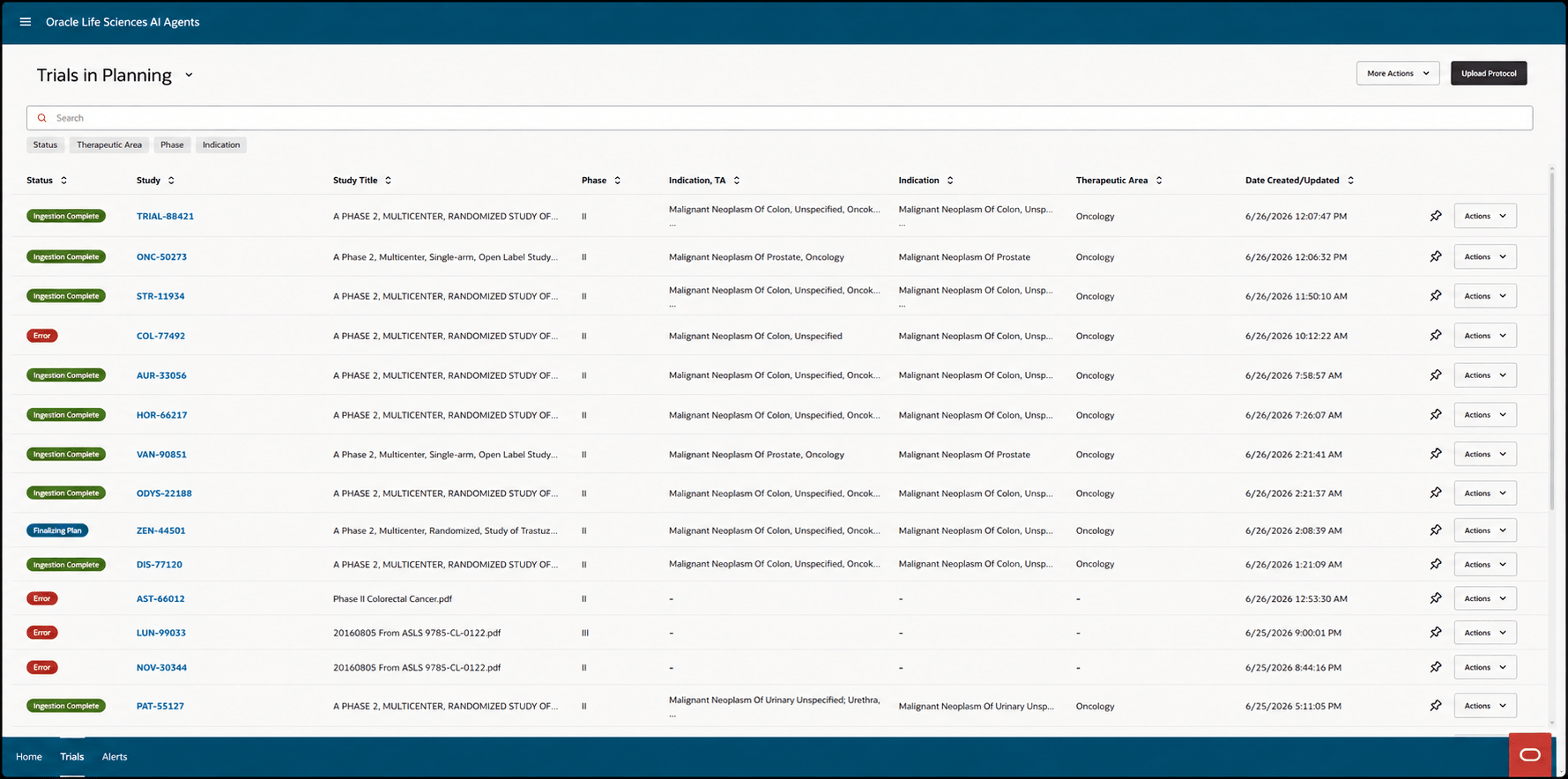This screenshot has width=1568, height=779.
Task: Expand the Trials in Planning view chevron
Action: [189, 76]
